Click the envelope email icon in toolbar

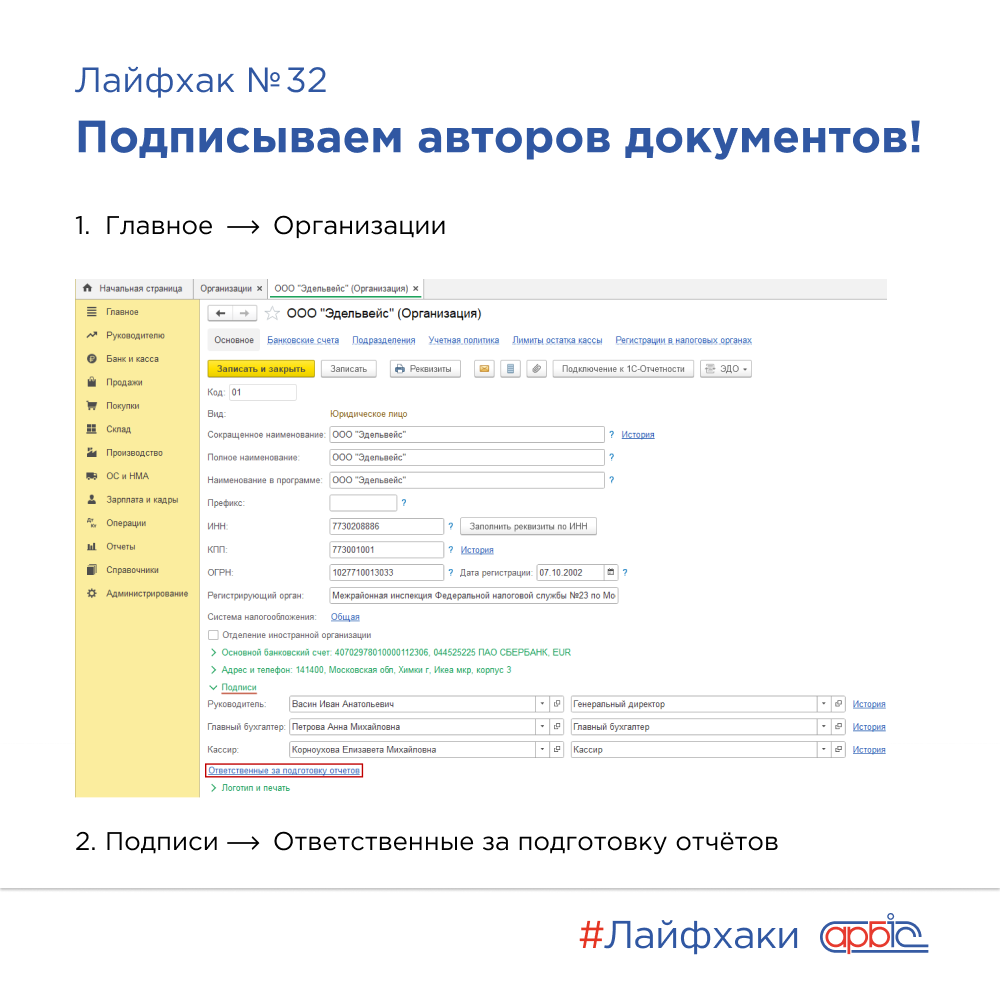coord(485,369)
